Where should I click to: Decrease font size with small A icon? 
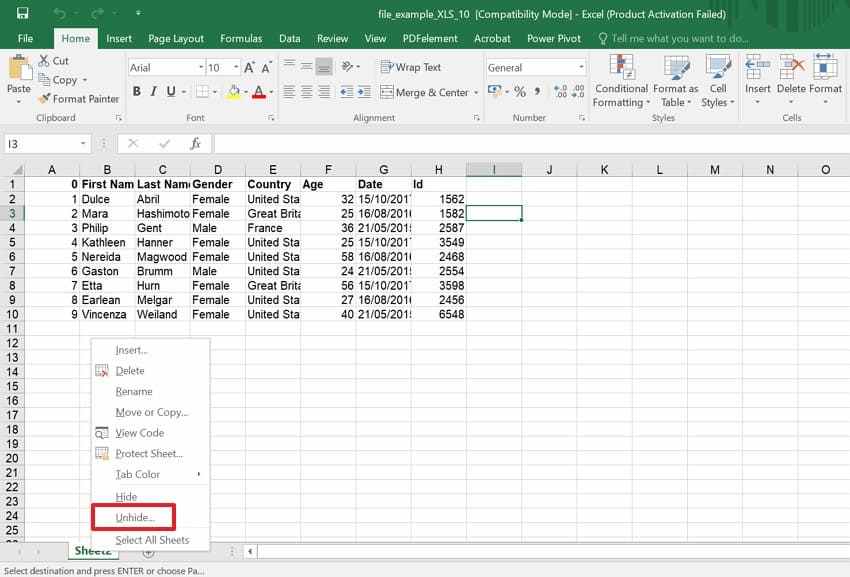click(x=266, y=68)
